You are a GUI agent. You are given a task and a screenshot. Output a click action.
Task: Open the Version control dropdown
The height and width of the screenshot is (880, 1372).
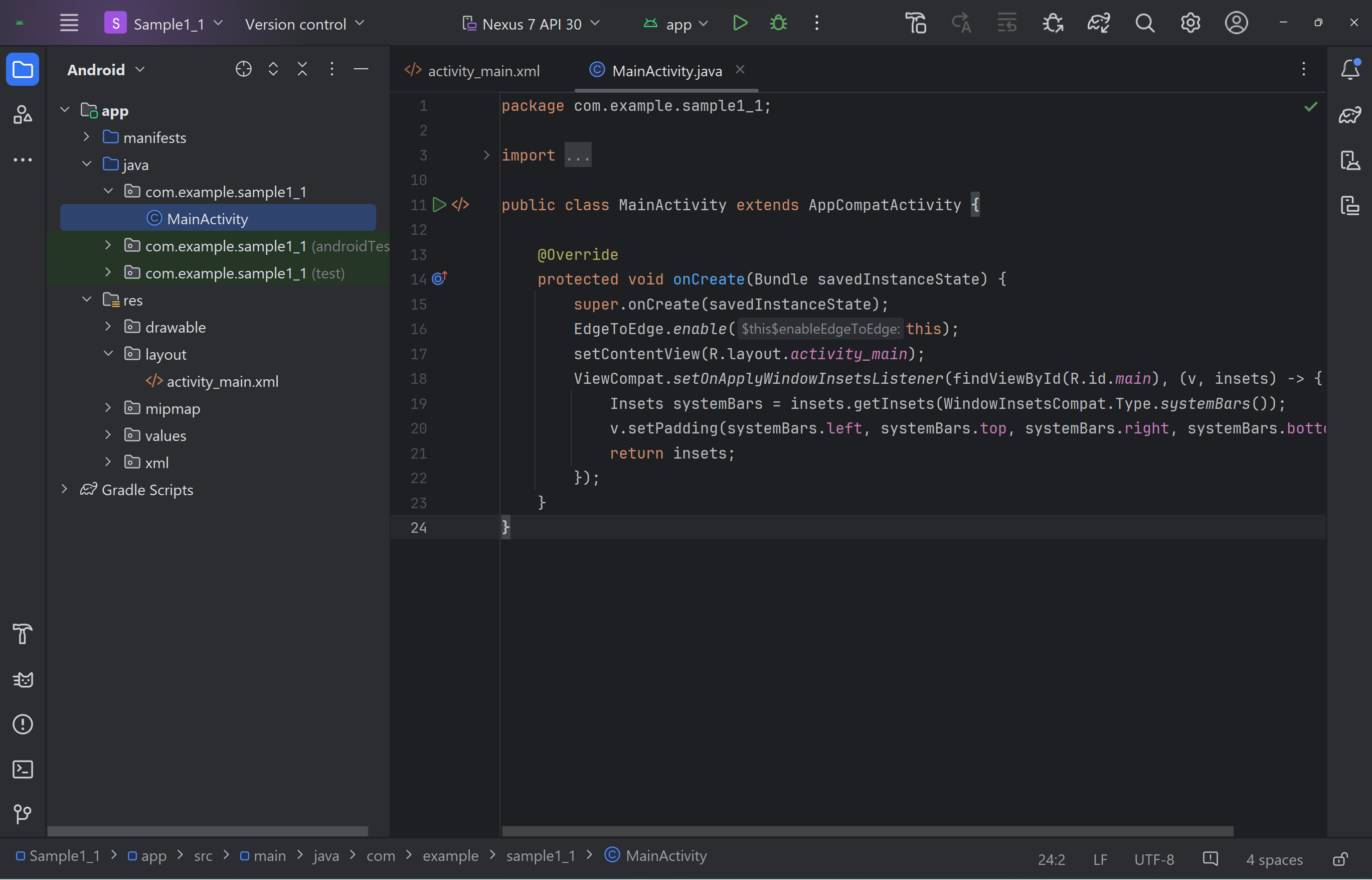(304, 24)
